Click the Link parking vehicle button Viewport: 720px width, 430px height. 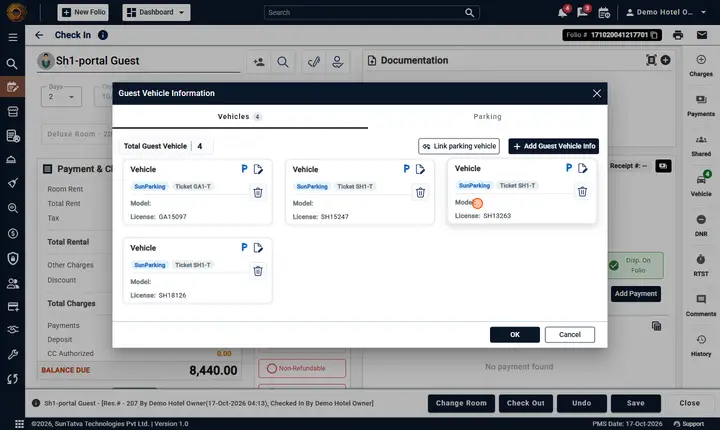pyautogui.click(x=459, y=146)
